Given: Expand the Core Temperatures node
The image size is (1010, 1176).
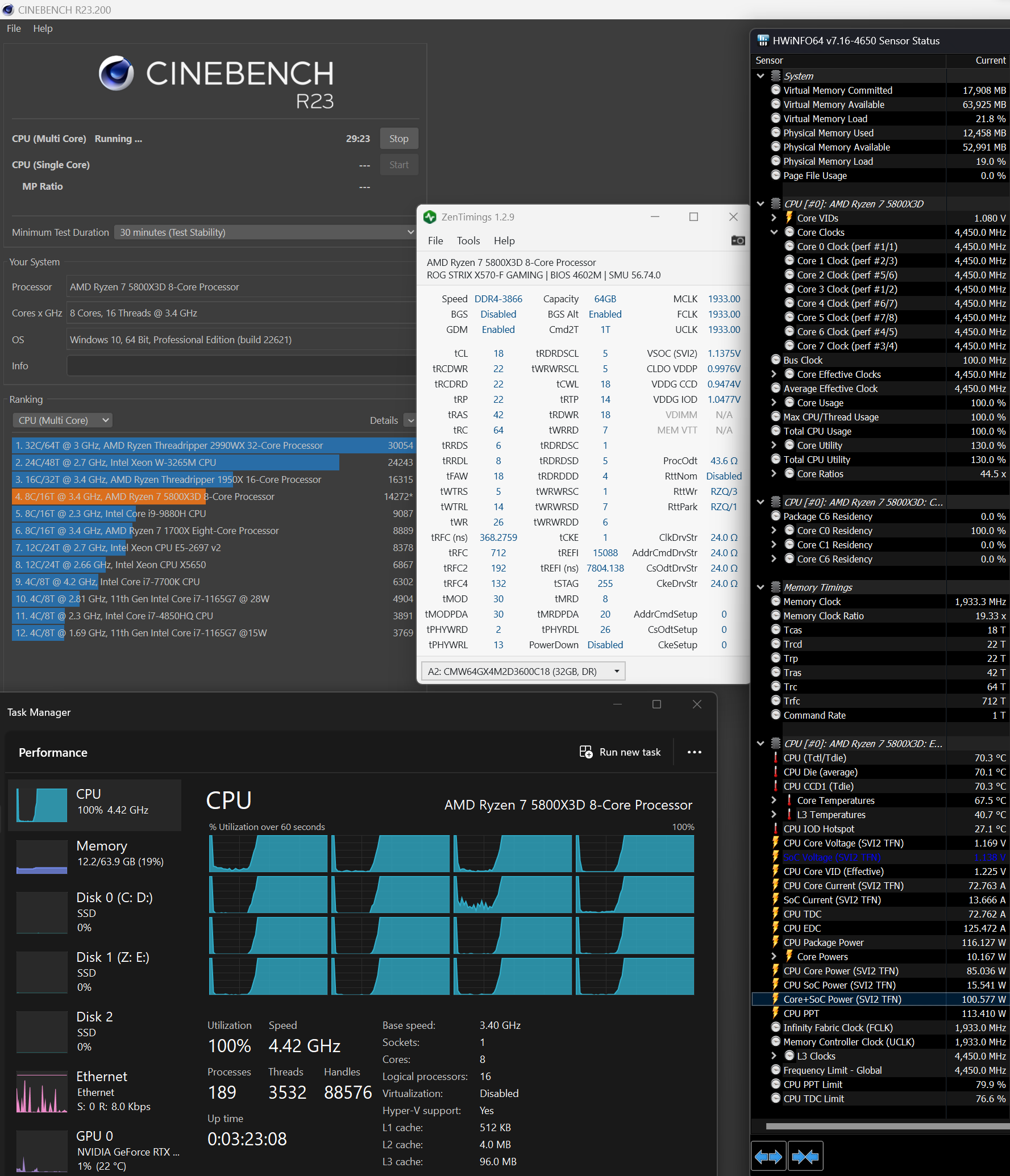Looking at the screenshot, I should [x=774, y=800].
